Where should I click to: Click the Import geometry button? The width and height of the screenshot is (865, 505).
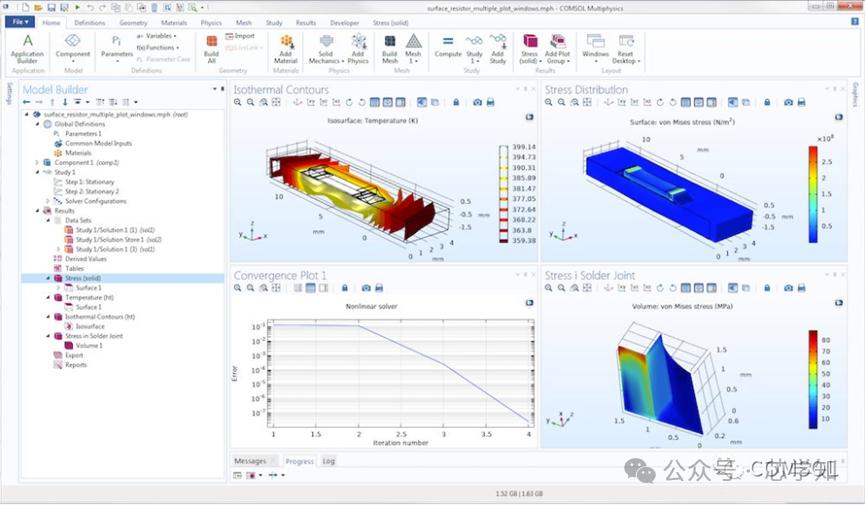pyautogui.click(x=240, y=36)
